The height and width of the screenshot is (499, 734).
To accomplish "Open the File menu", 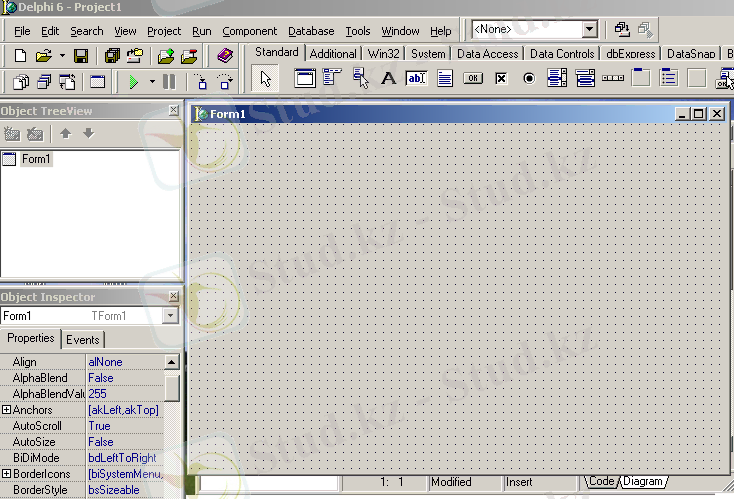I will coord(22,31).
